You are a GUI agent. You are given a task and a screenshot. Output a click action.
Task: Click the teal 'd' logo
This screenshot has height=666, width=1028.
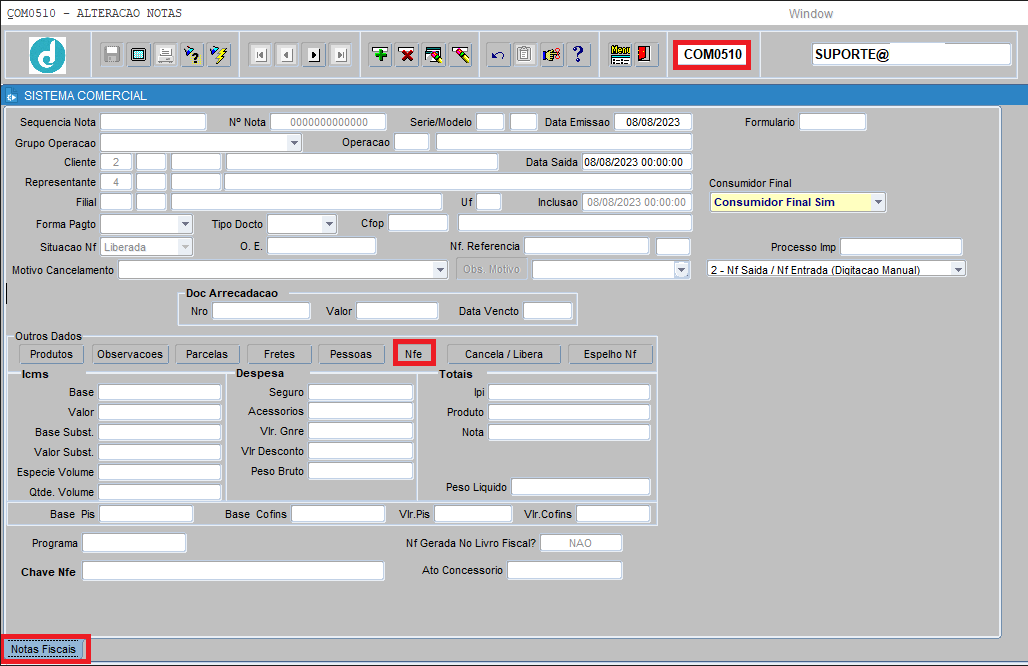pyautogui.click(x=47, y=55)
